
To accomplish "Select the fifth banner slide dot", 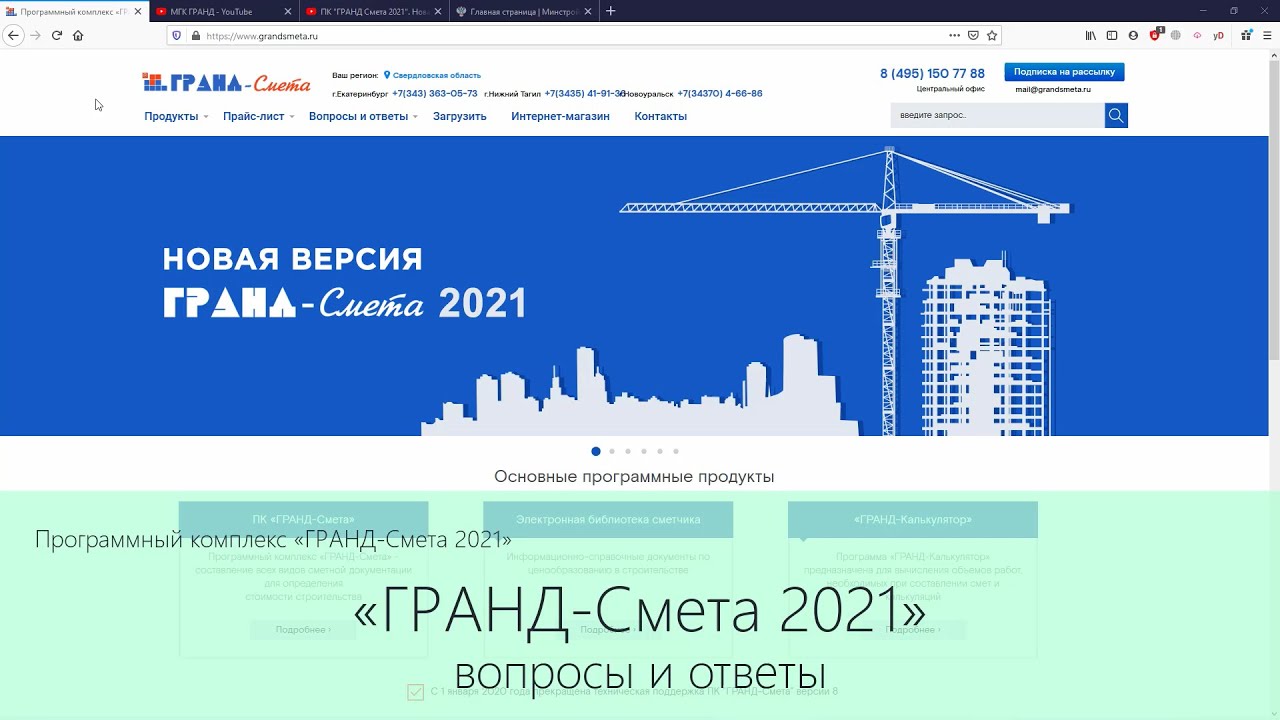I will click(660, 451).
